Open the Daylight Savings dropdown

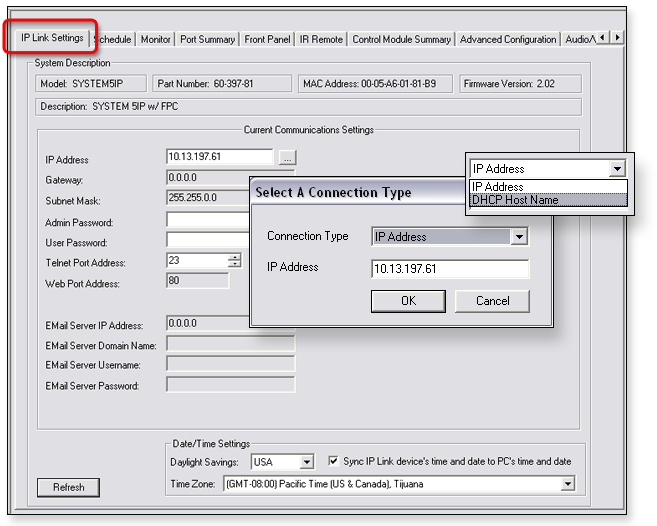[x=306, y=462]
